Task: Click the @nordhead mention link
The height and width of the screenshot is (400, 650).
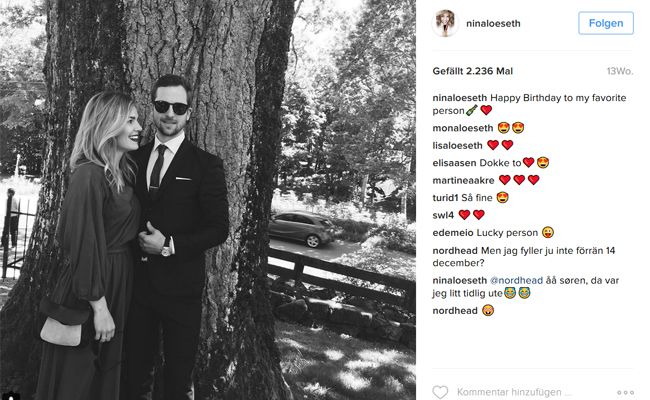Action: [x=516, y=281]
